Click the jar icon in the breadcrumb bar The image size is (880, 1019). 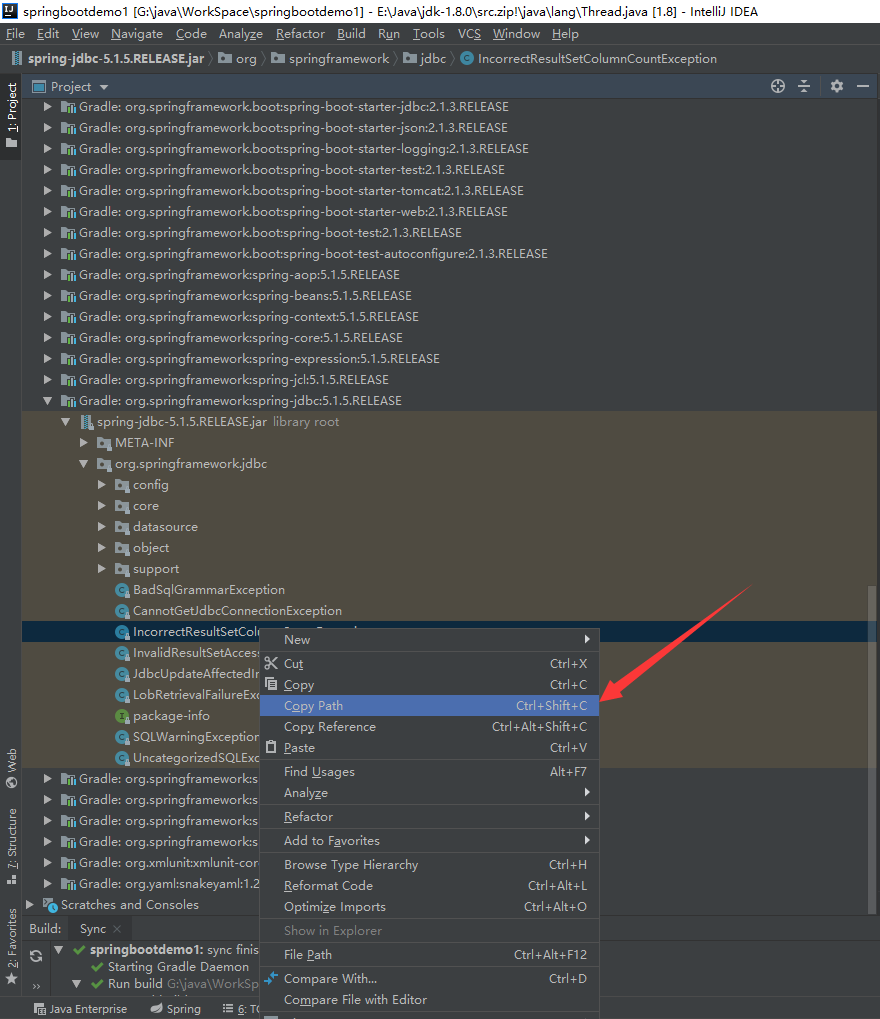[x=17, y=58]
